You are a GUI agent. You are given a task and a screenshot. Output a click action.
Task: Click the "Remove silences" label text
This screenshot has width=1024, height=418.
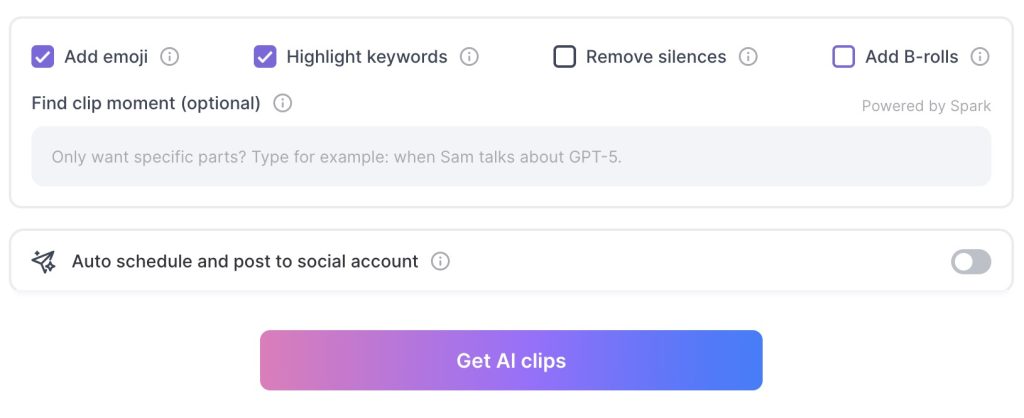coord(656,57)
